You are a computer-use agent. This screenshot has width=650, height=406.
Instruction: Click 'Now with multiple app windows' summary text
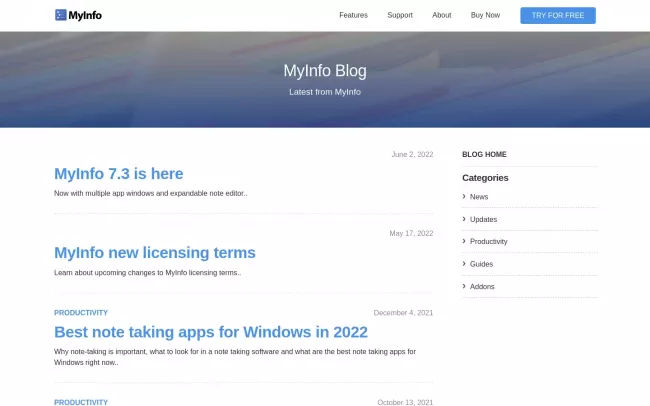coord(150,193)
